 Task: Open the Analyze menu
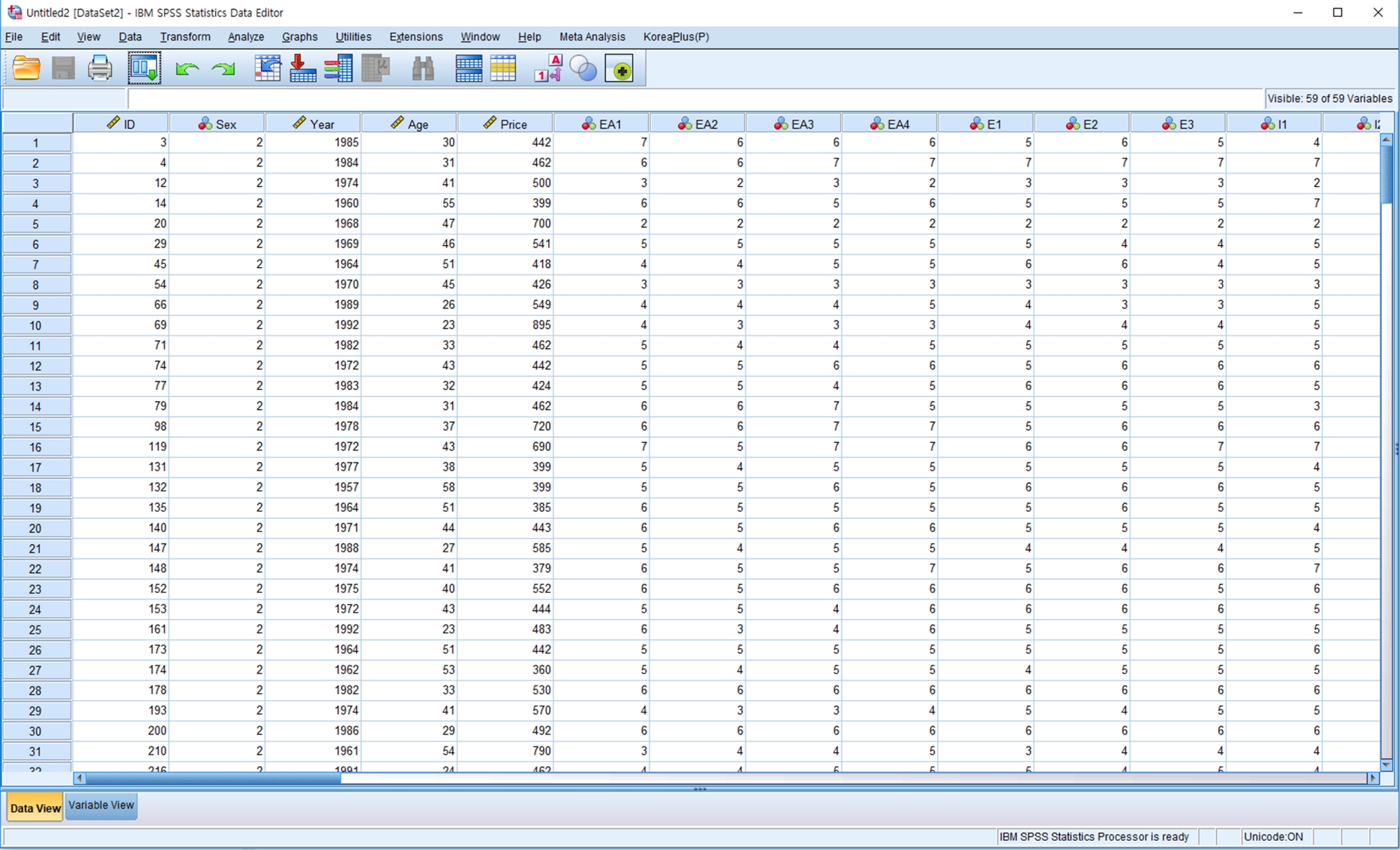246,37
